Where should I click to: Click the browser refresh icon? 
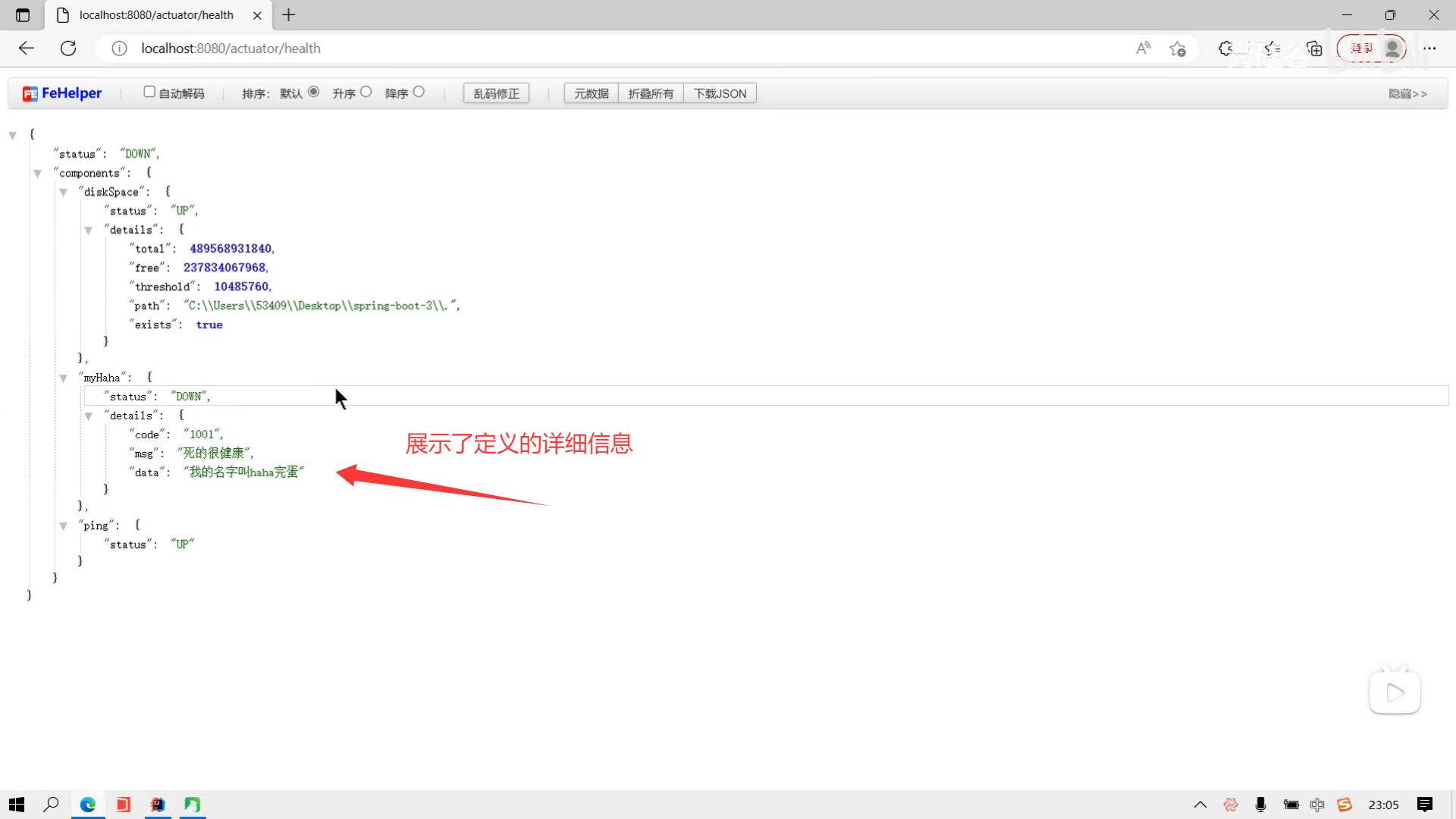[68, 49]
